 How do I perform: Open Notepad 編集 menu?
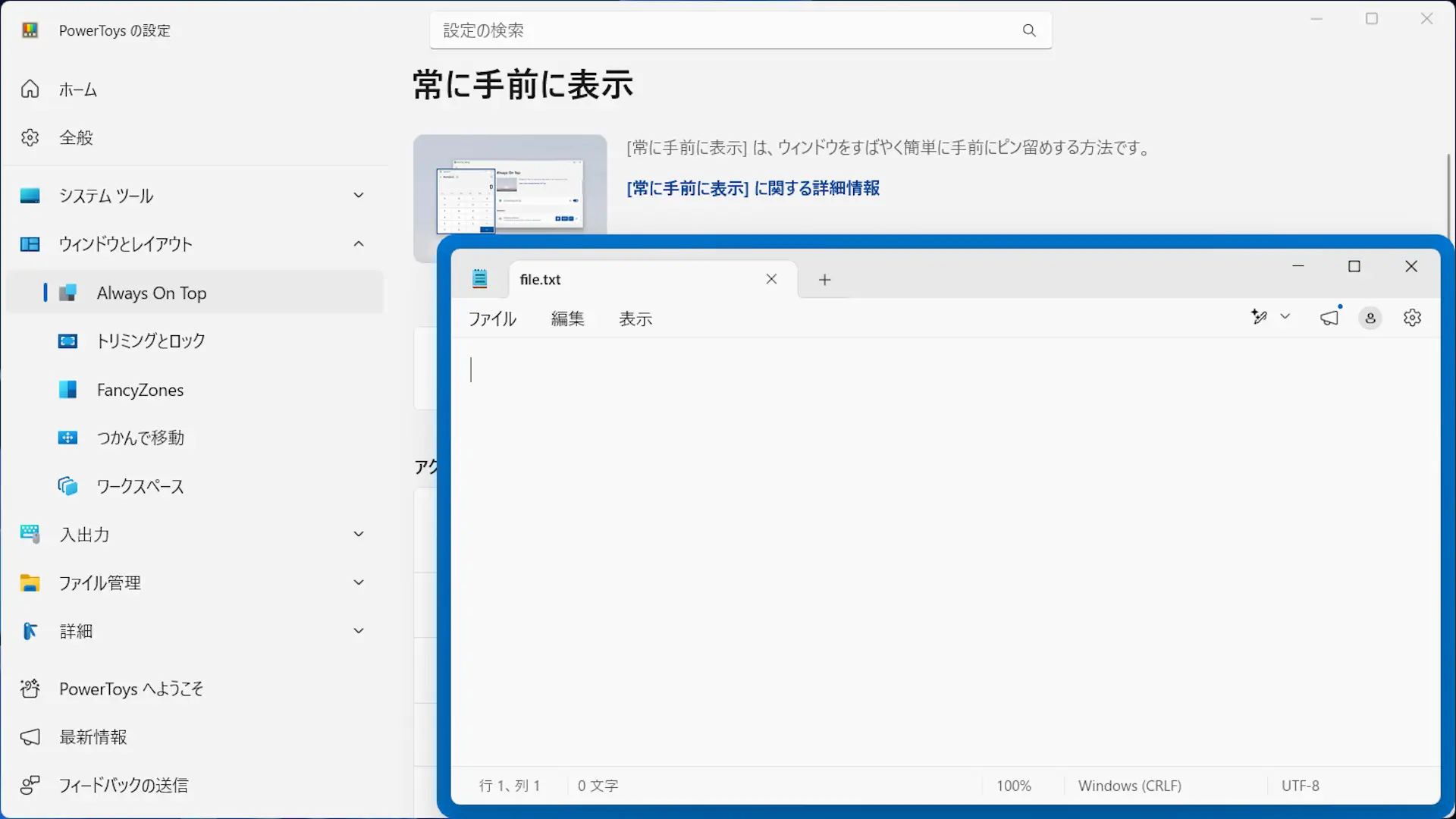(568, 319)
